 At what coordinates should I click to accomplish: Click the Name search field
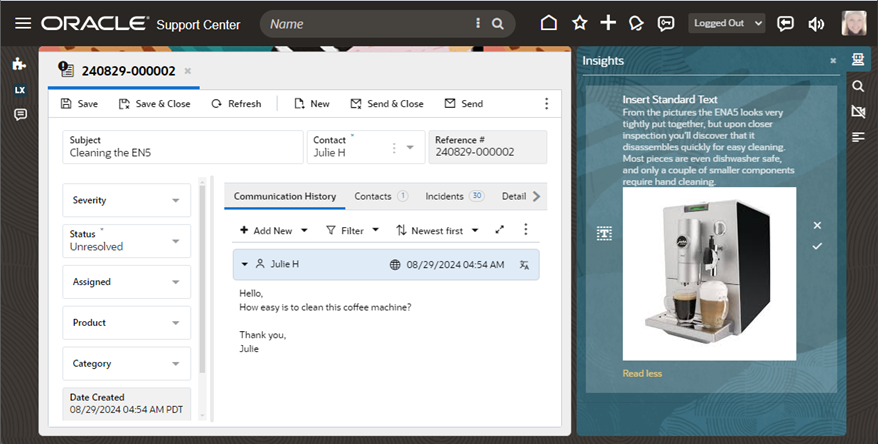pos(370,24)
